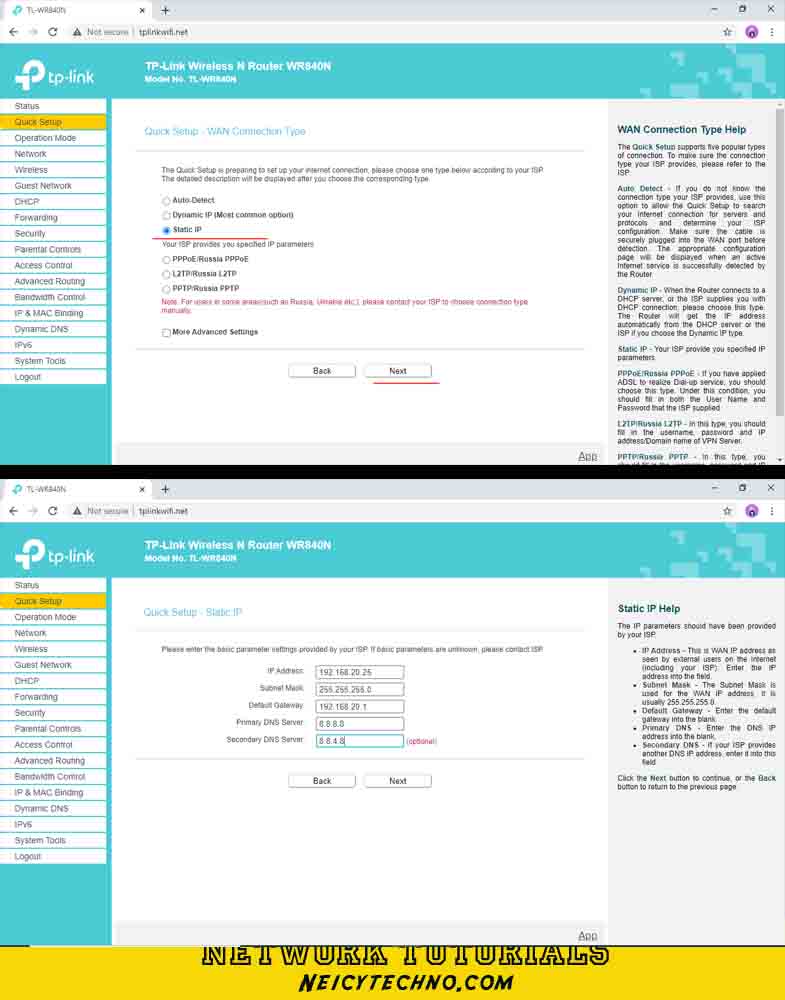This screenshot has width=785, height=1000.
Task: Click the IP Address input field
Action: click(x=360, y=672)
